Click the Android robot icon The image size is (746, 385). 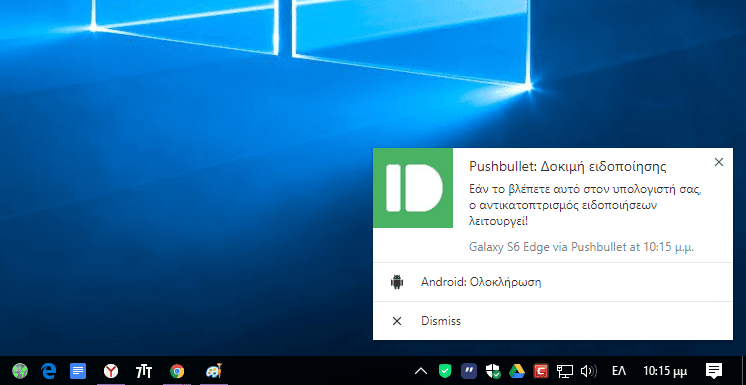click(x=397, y=282)
